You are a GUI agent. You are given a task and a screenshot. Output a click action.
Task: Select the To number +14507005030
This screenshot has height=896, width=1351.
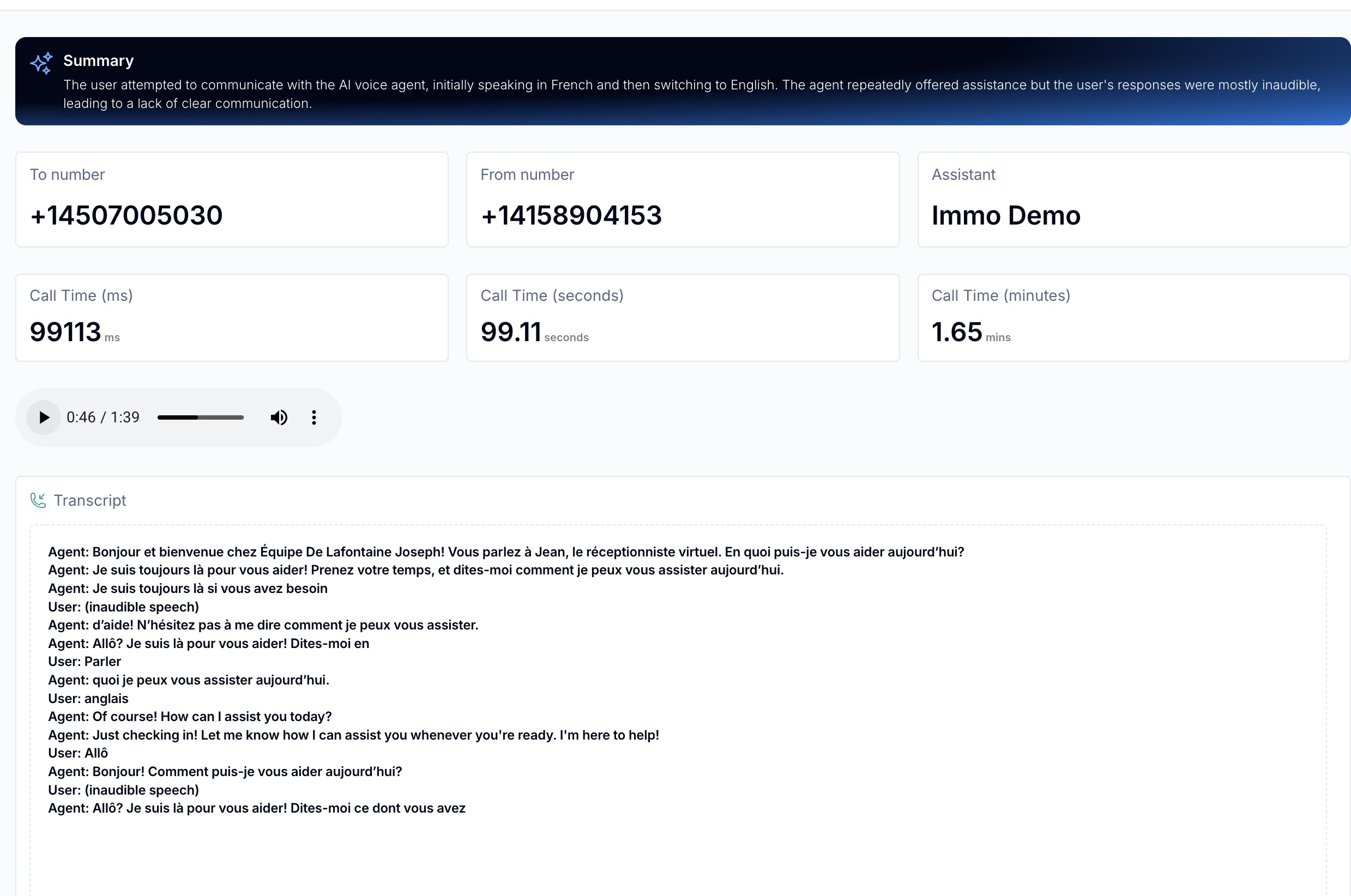tap(126, 215)
